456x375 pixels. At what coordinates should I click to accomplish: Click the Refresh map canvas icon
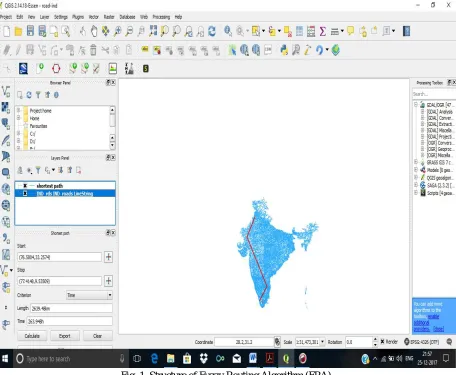212,31
